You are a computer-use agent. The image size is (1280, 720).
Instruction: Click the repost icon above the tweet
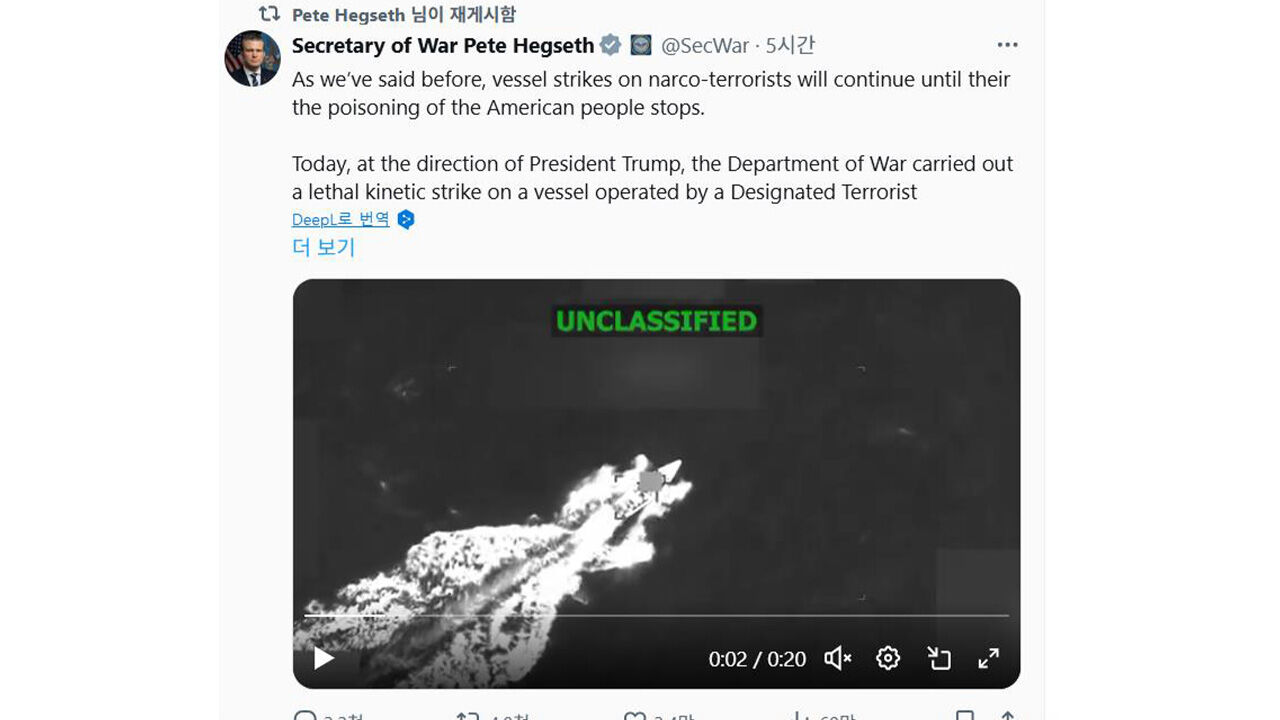[x=269, y=14]
